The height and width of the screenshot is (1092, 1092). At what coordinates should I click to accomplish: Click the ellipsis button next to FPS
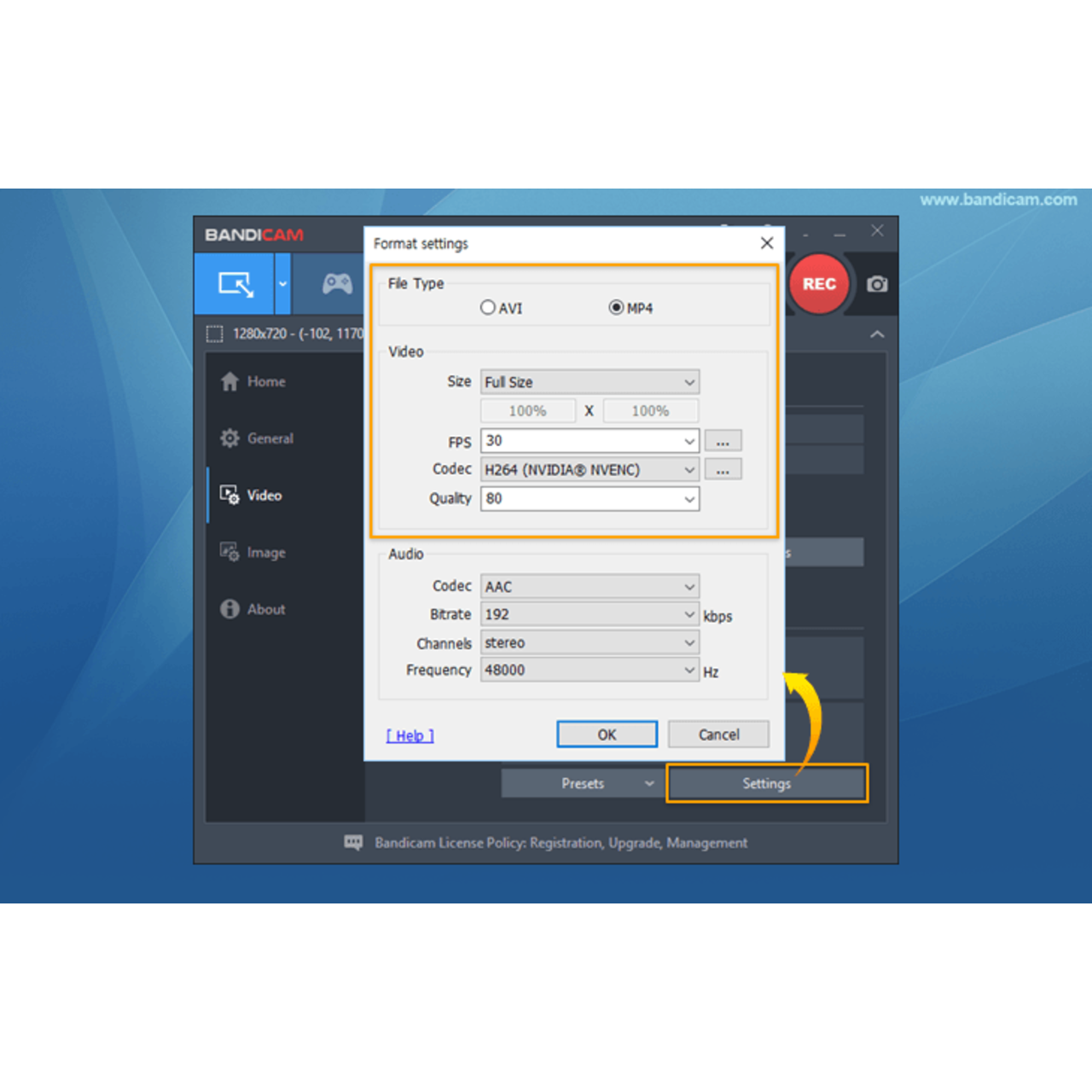point(723,442)
